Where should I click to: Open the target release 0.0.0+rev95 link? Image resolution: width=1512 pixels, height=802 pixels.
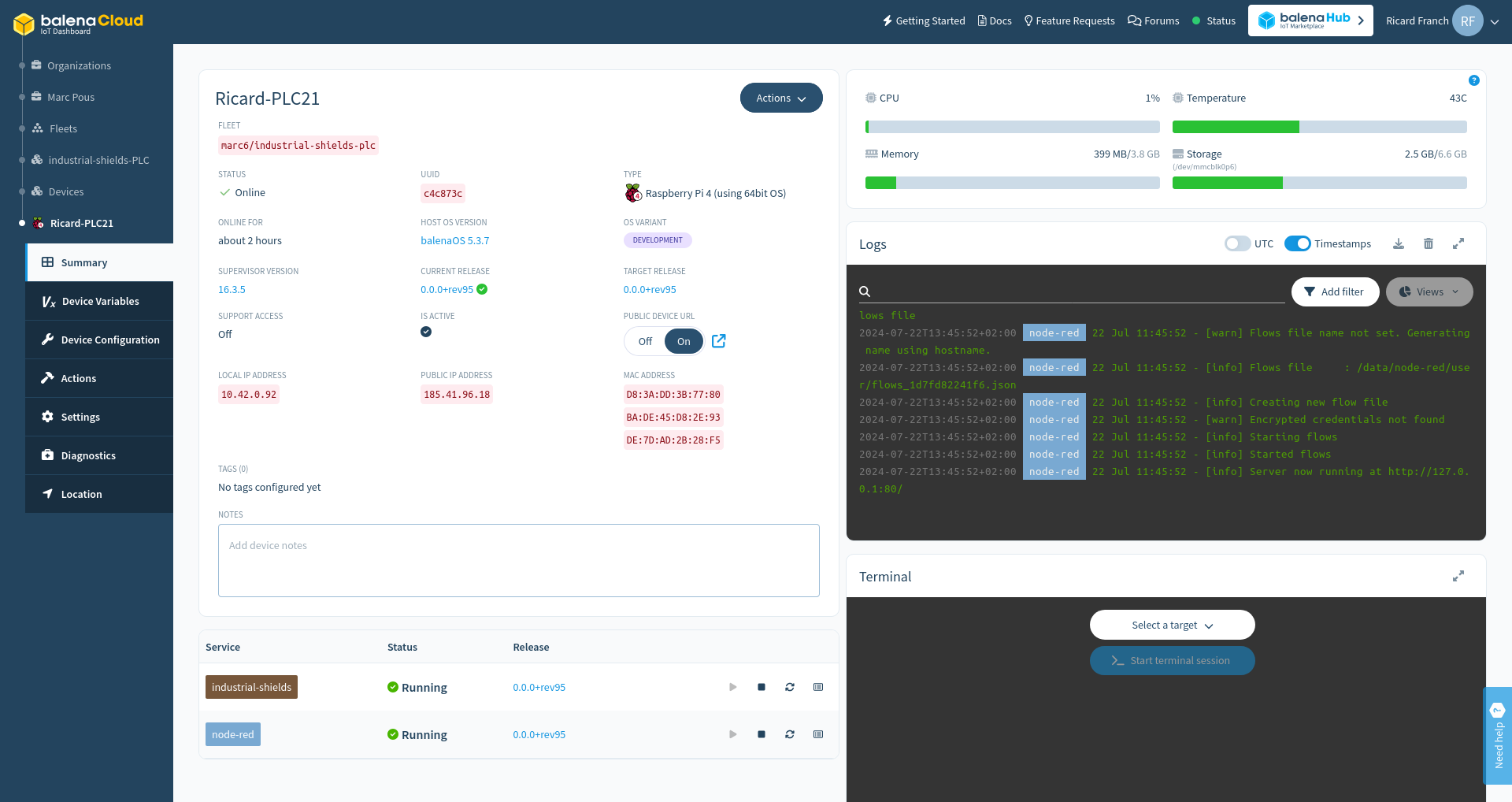[650, 289]
